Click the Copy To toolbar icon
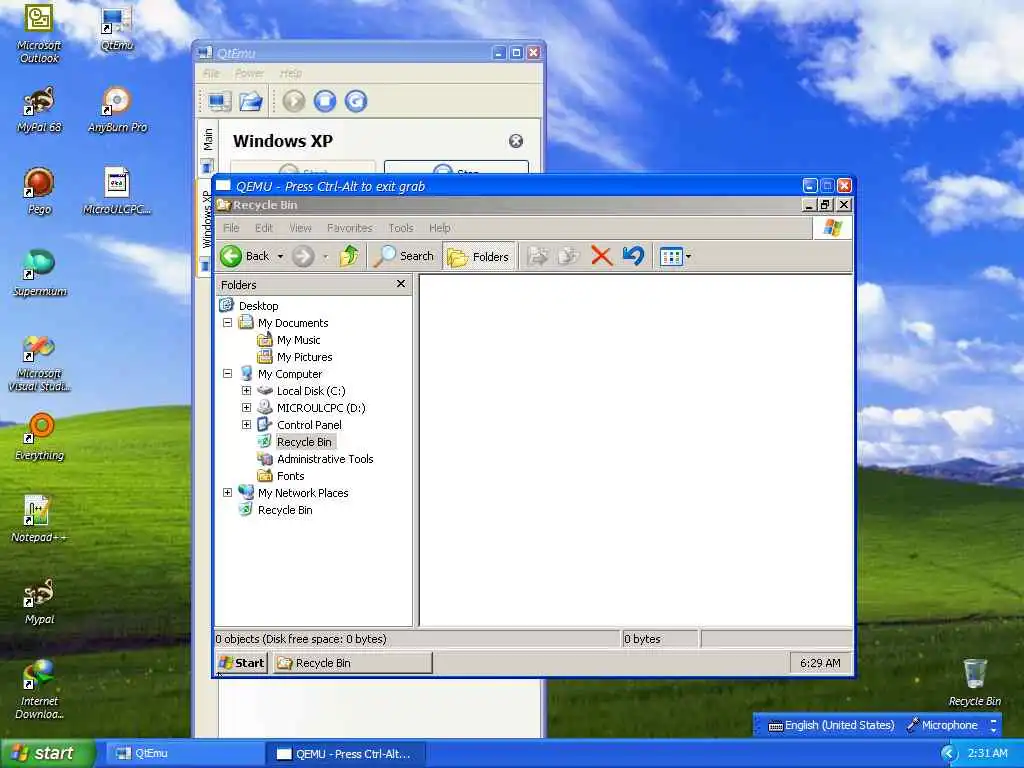This screenshot has height=768, width=1024. point(568,256)
